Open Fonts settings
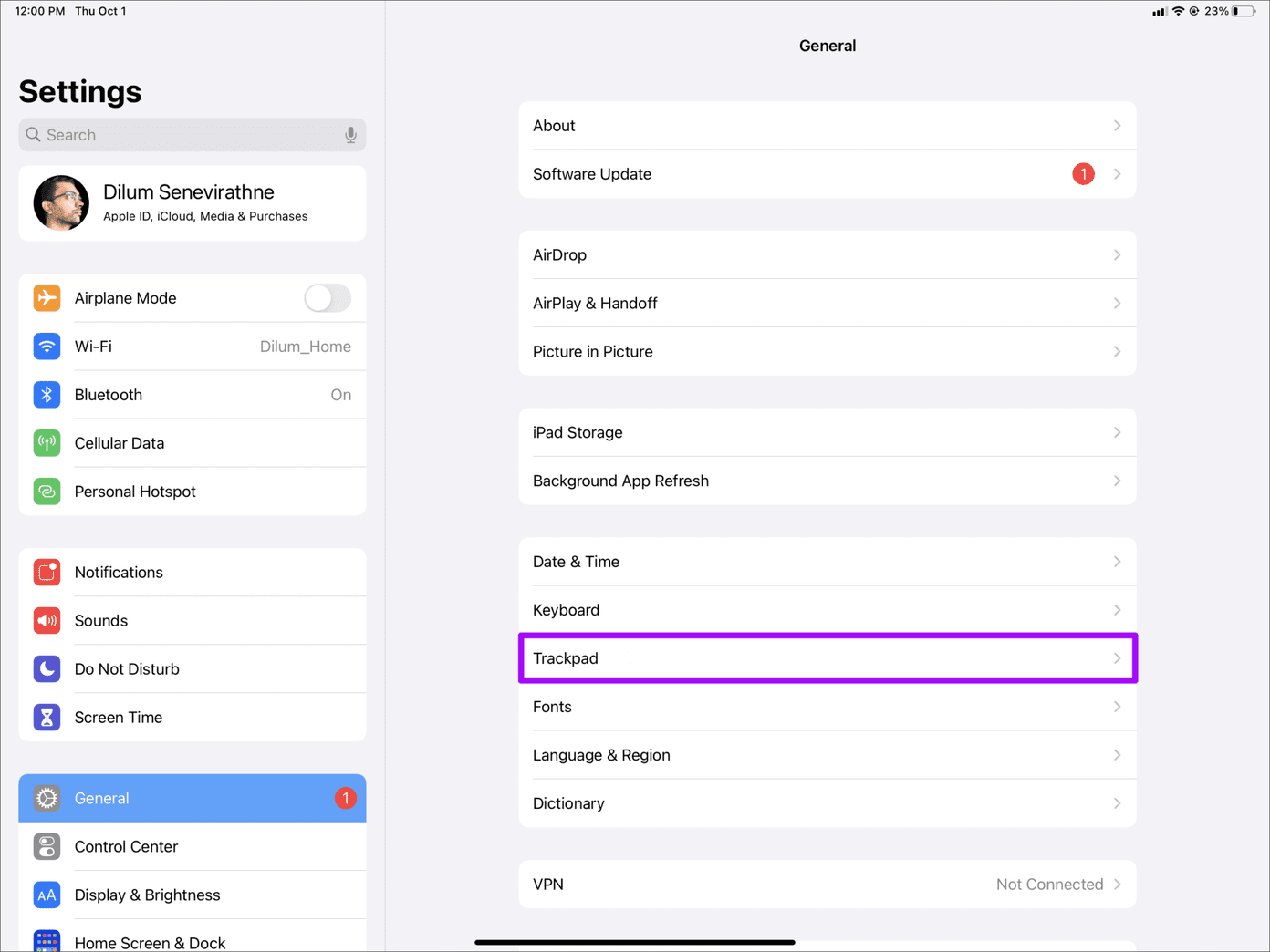1270x952 pixels. coord(828,707)
